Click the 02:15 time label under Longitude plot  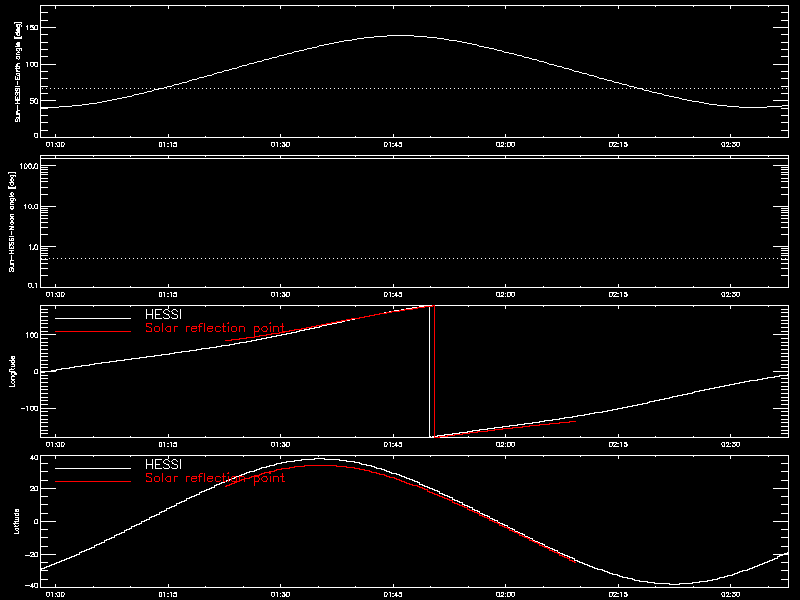coord(618,444)
